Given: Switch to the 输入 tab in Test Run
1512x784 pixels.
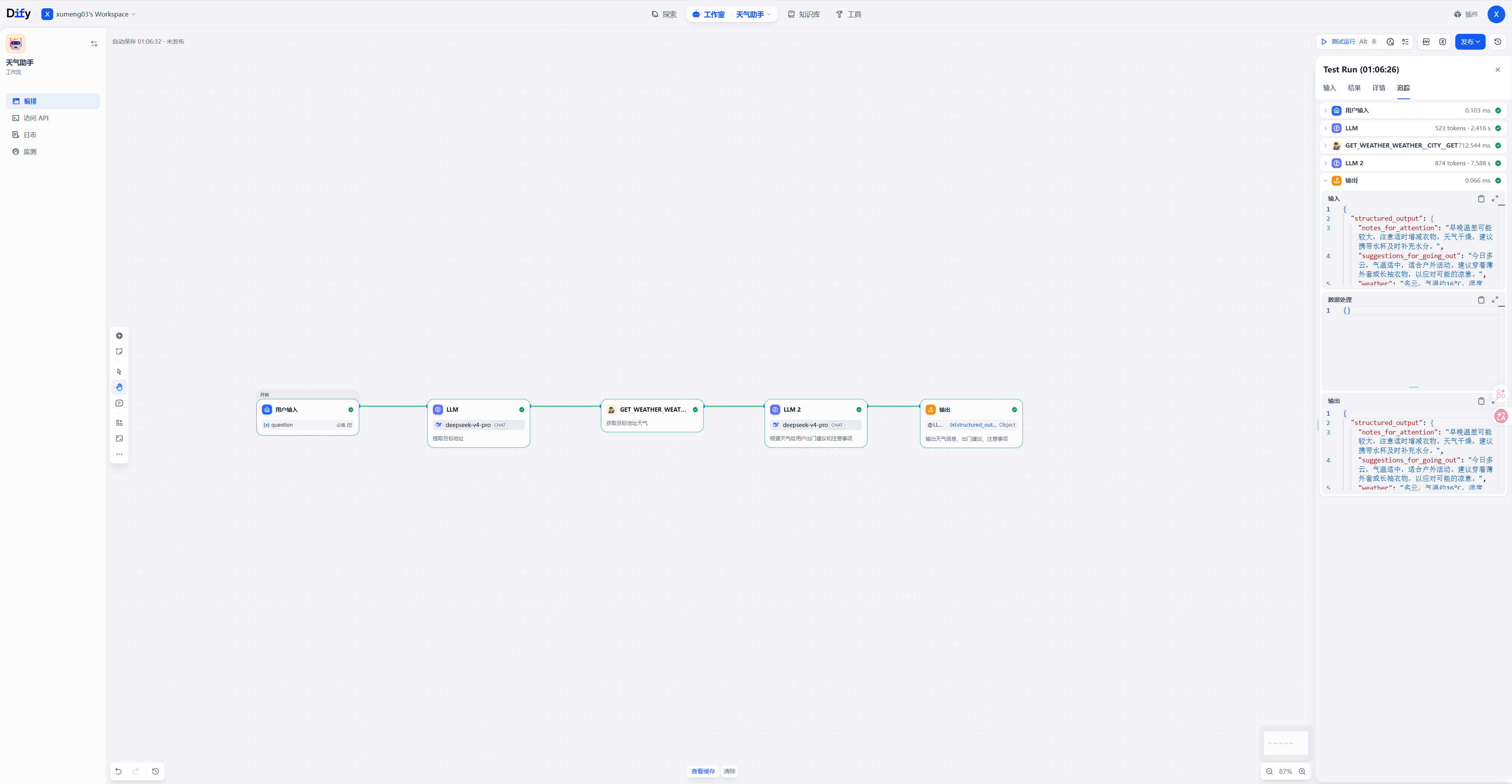Looking at the screenshot, I should tap(1329, 88).
